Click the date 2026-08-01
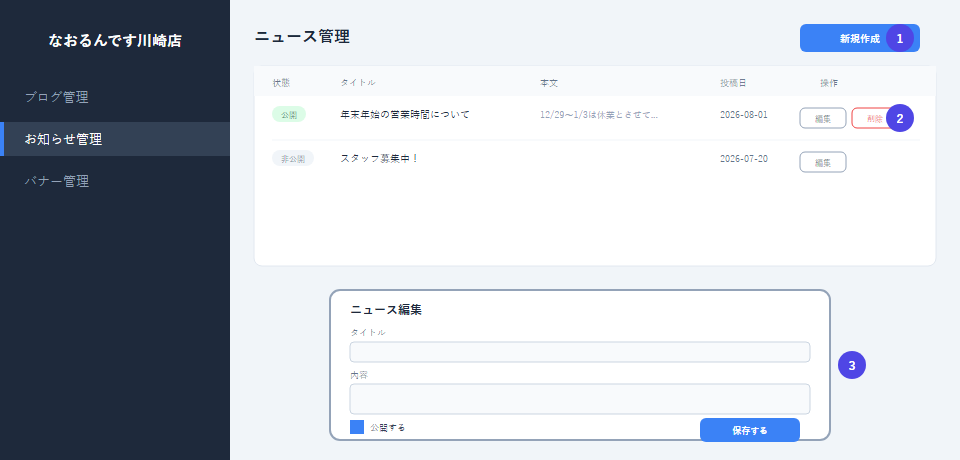Screen dimensions: 960x460 (x=743, y=115)
